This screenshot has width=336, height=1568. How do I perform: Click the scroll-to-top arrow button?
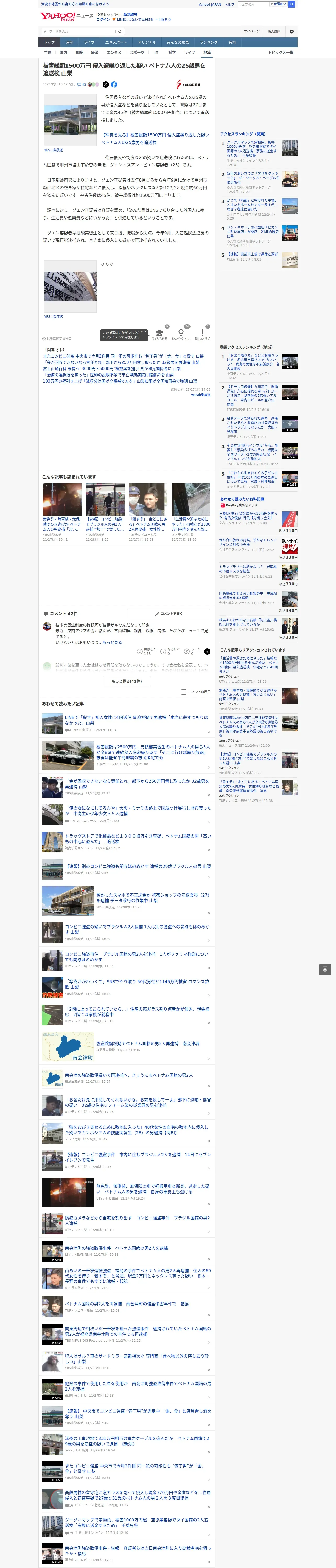tap(324, 970)
